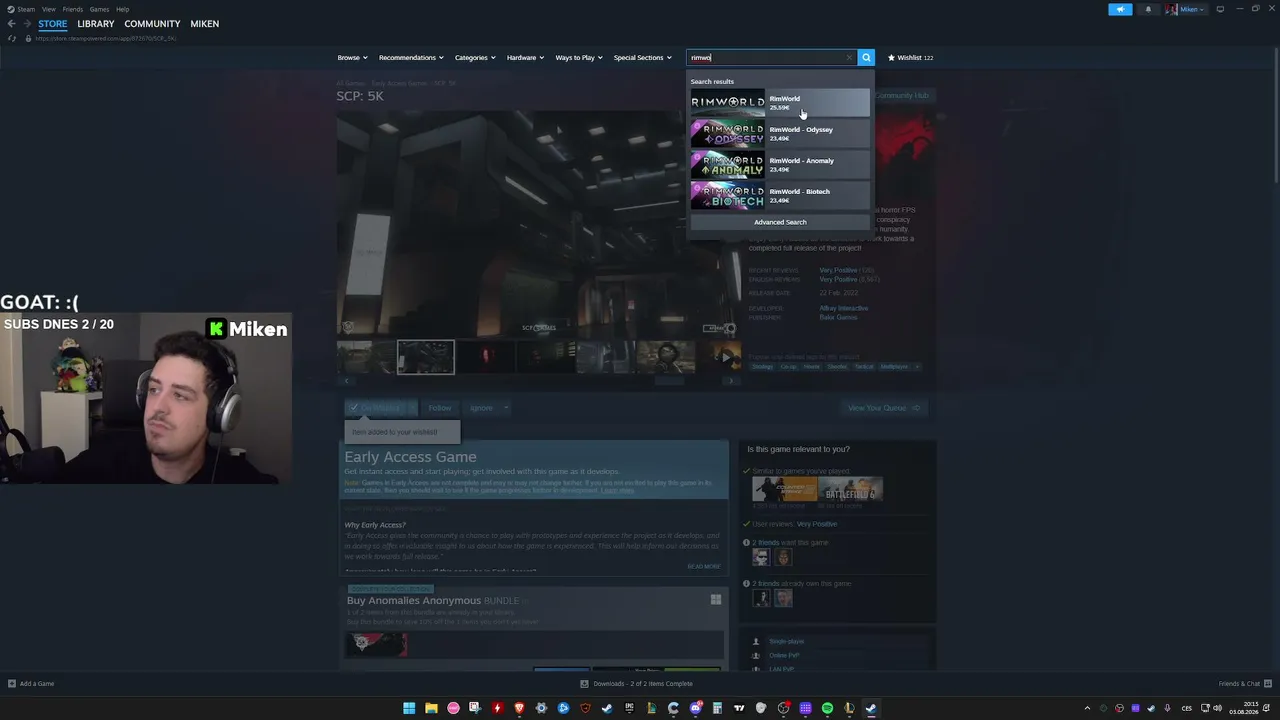Select the RimWorld search result
The height and width of the screenshot is (720, 1280).
point(780,102)
